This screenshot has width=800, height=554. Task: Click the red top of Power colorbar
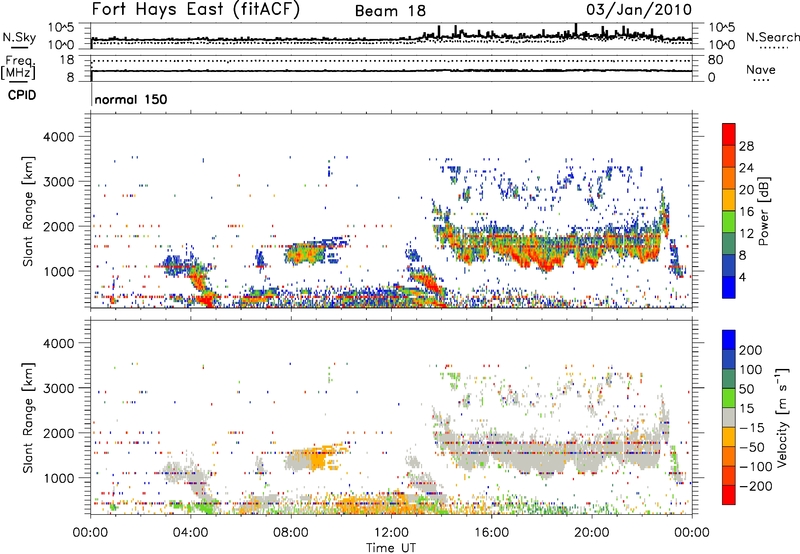[729, 134]
